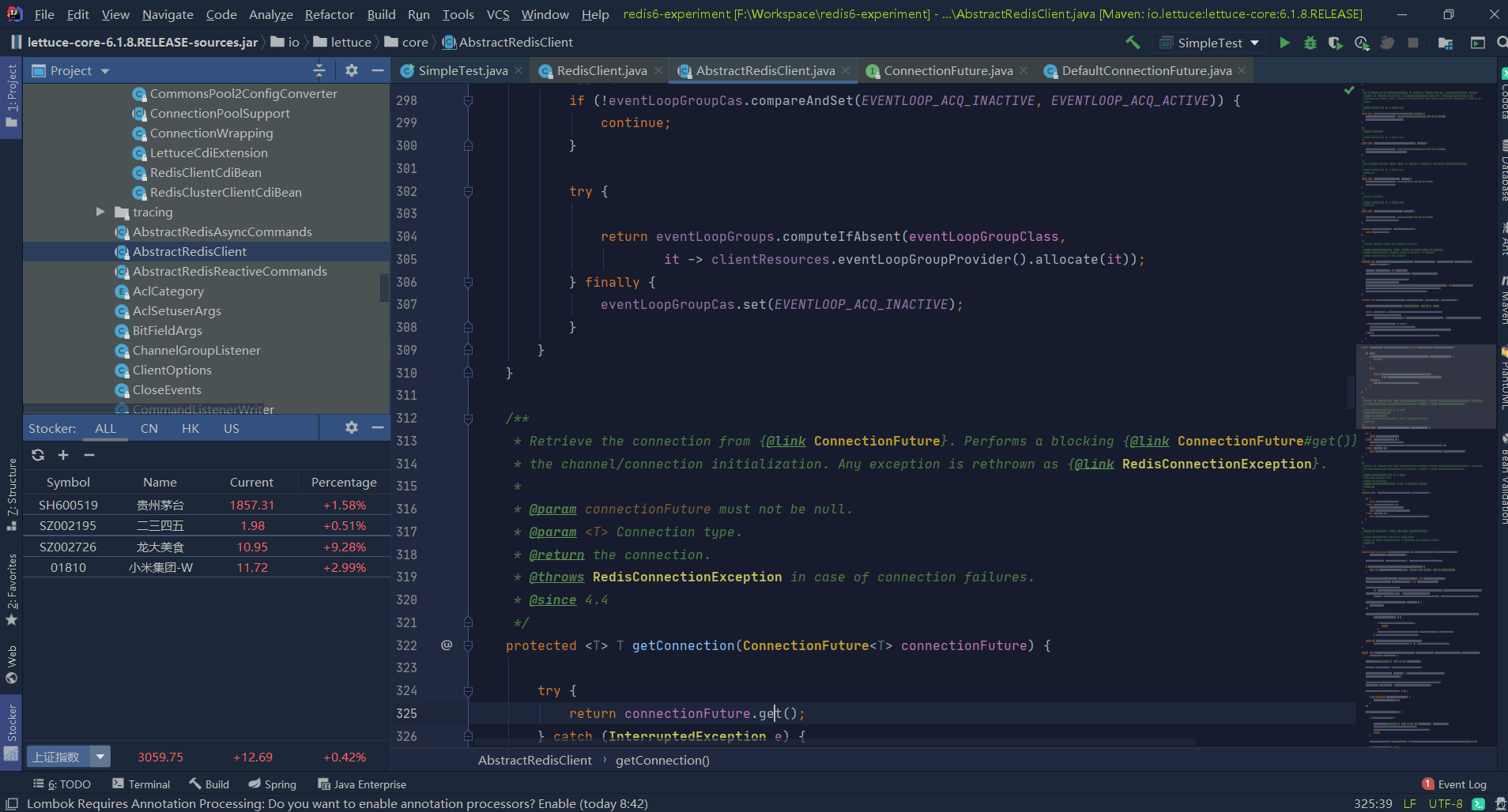Toggle the Database right side panel

(1502, 170)
